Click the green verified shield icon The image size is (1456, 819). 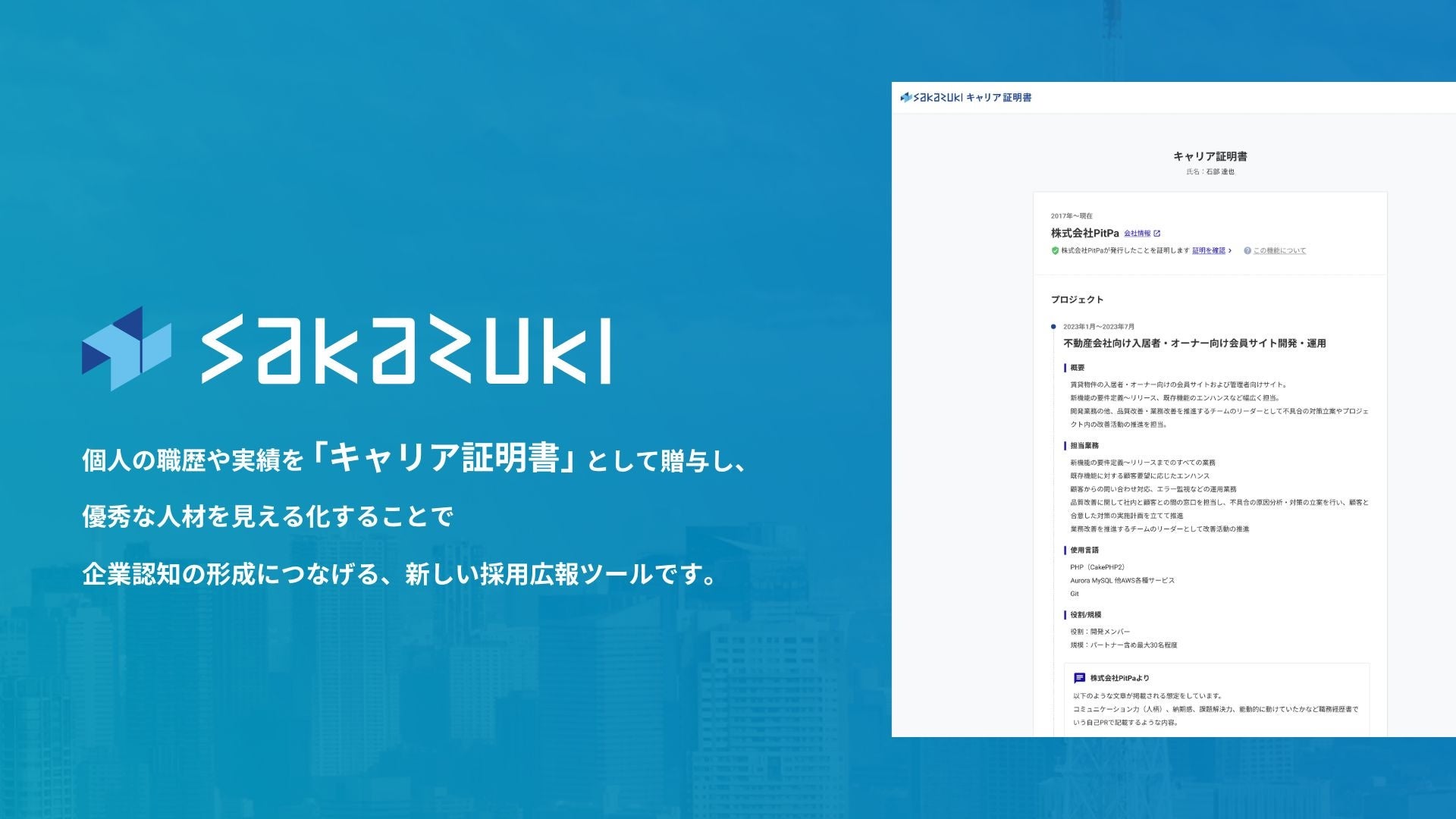1055,251
